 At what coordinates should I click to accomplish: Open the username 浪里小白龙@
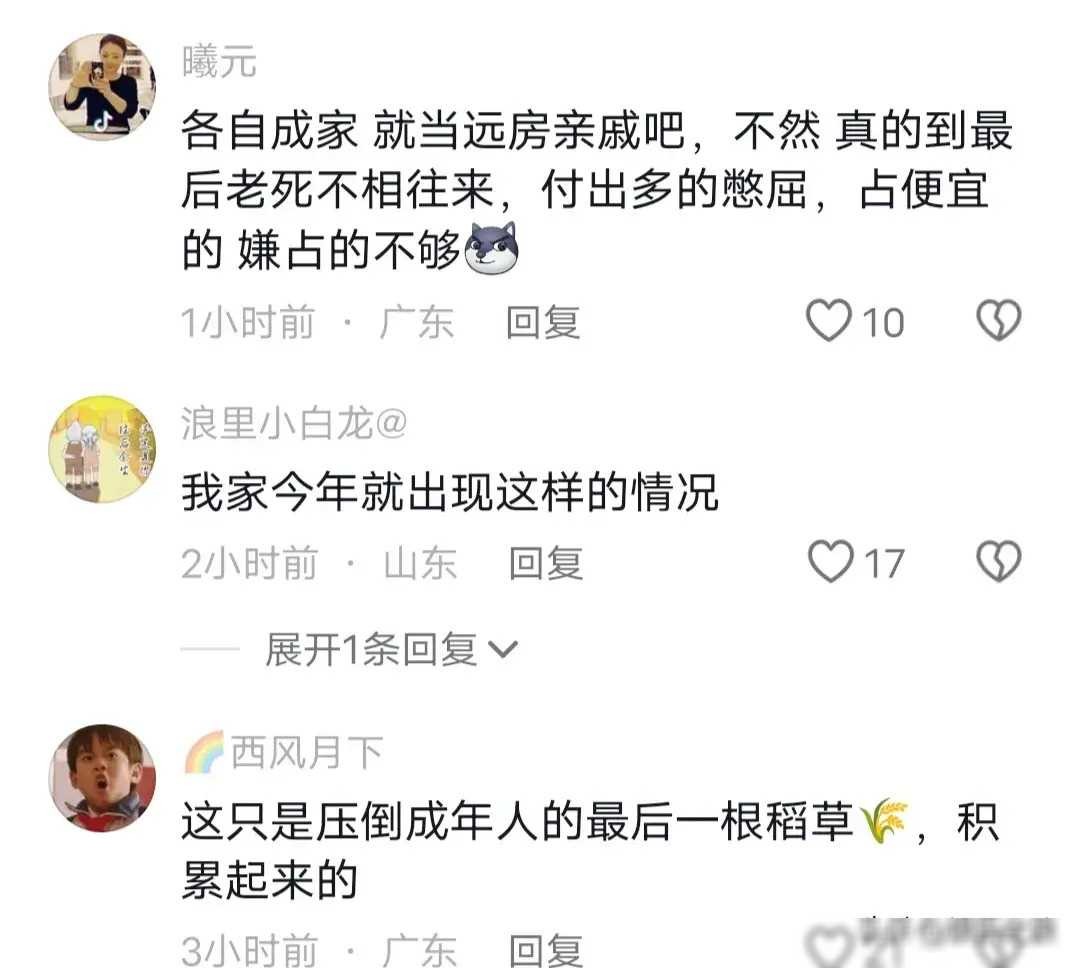(294, 423)
